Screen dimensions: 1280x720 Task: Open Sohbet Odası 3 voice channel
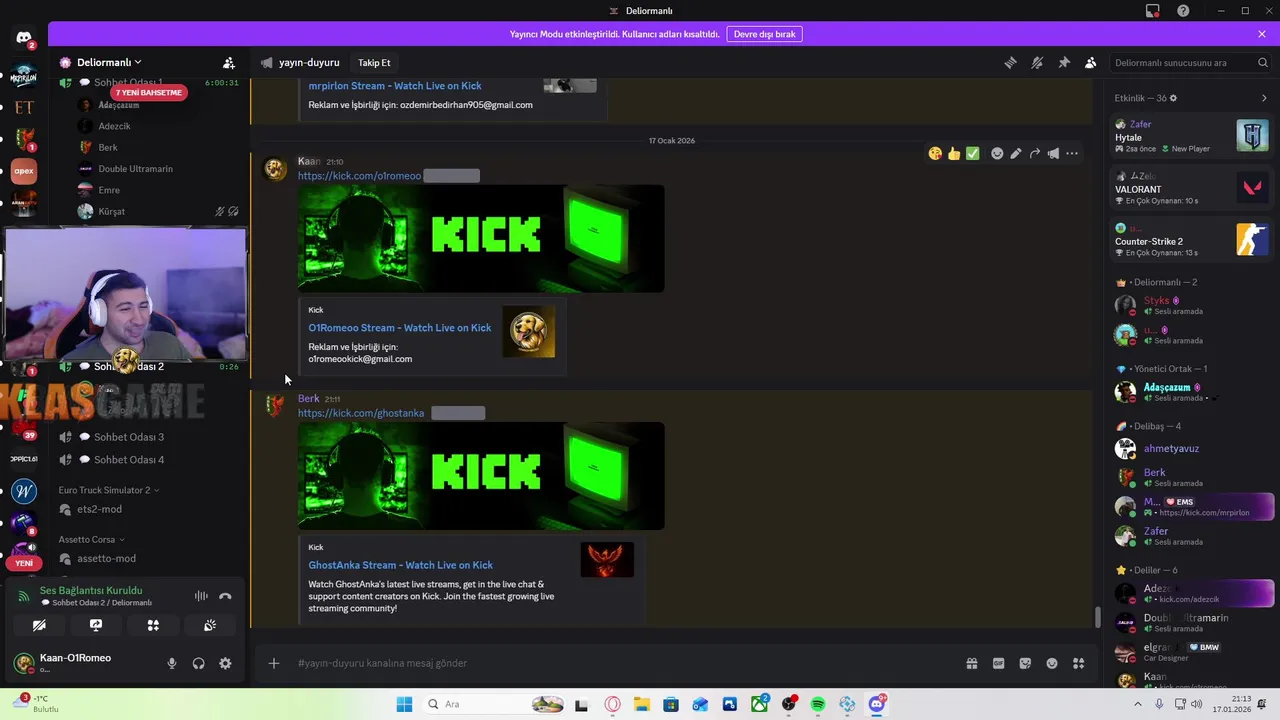pos(129,437)
